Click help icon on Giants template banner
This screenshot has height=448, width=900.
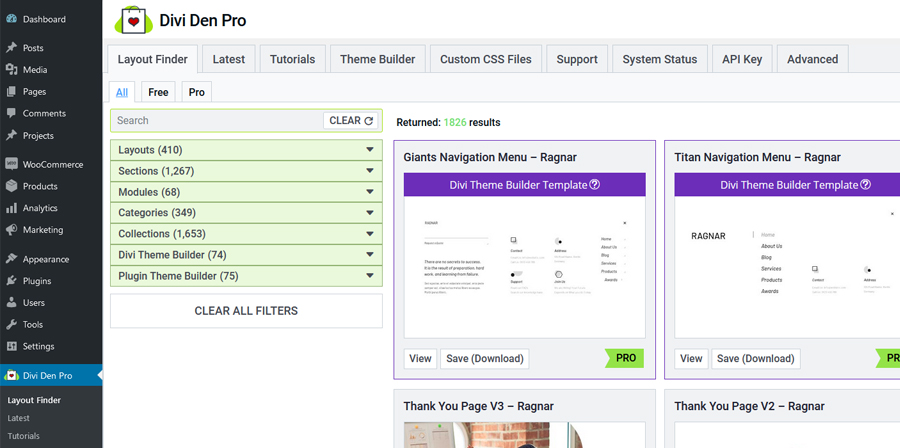(595, 185)
